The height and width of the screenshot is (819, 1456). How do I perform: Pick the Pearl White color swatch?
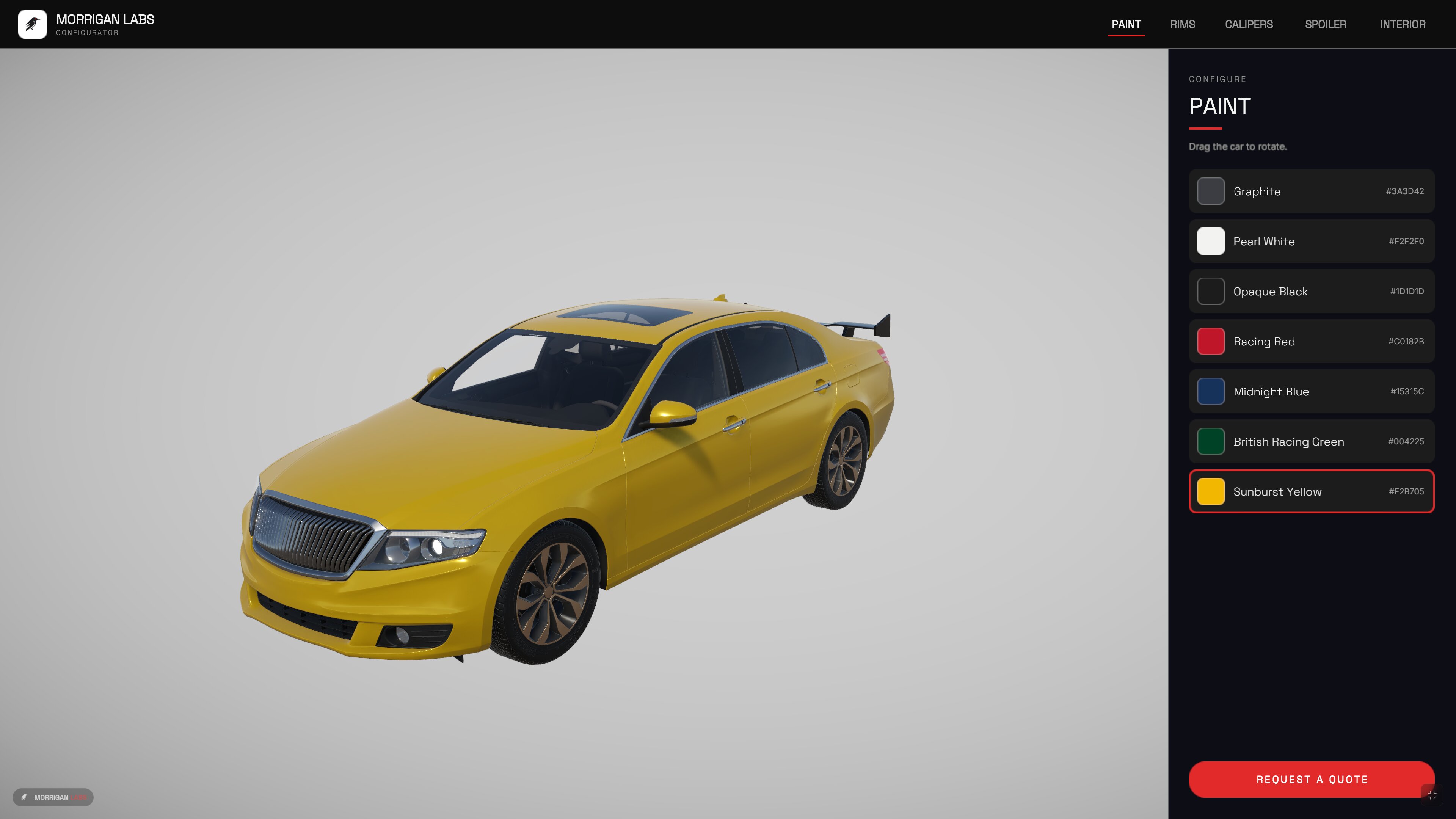coord(1211,242)
